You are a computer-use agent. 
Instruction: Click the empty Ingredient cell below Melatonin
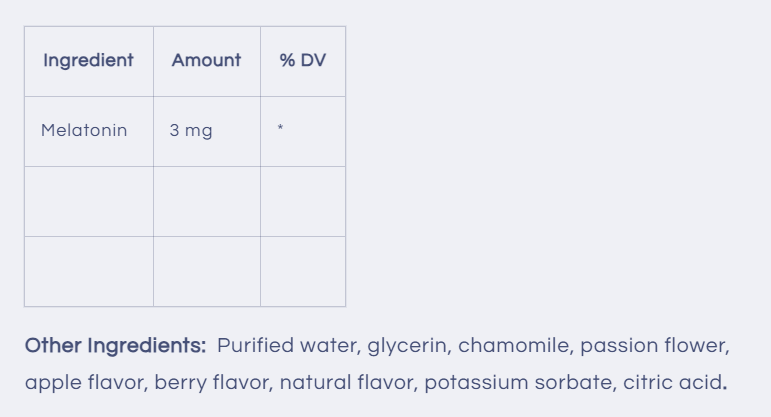[x=89, y=201]
